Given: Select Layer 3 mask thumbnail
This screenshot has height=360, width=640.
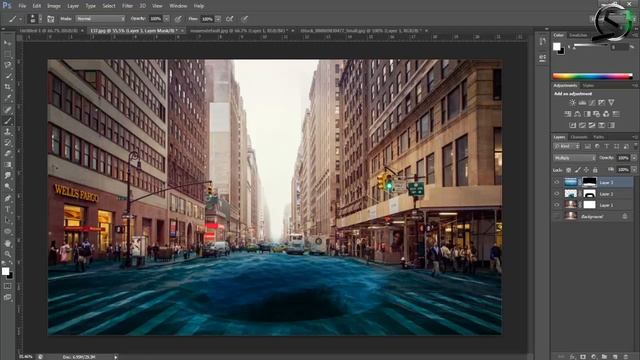Looking at the screenshot, I should pyautogui.click(x=589, y=182).
